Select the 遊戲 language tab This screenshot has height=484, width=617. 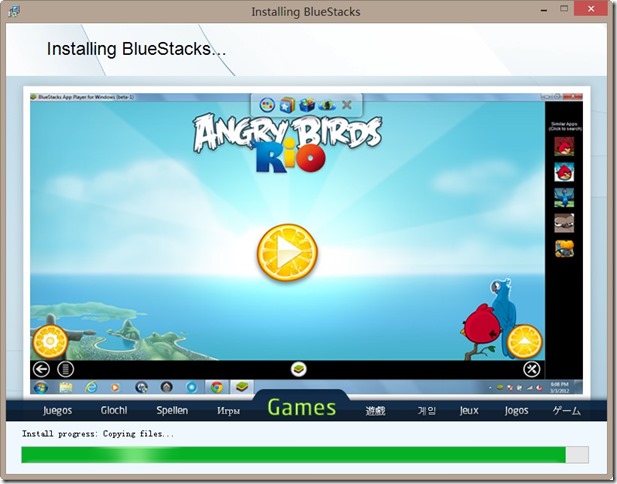pyautogui.click(x=375, y=411)
